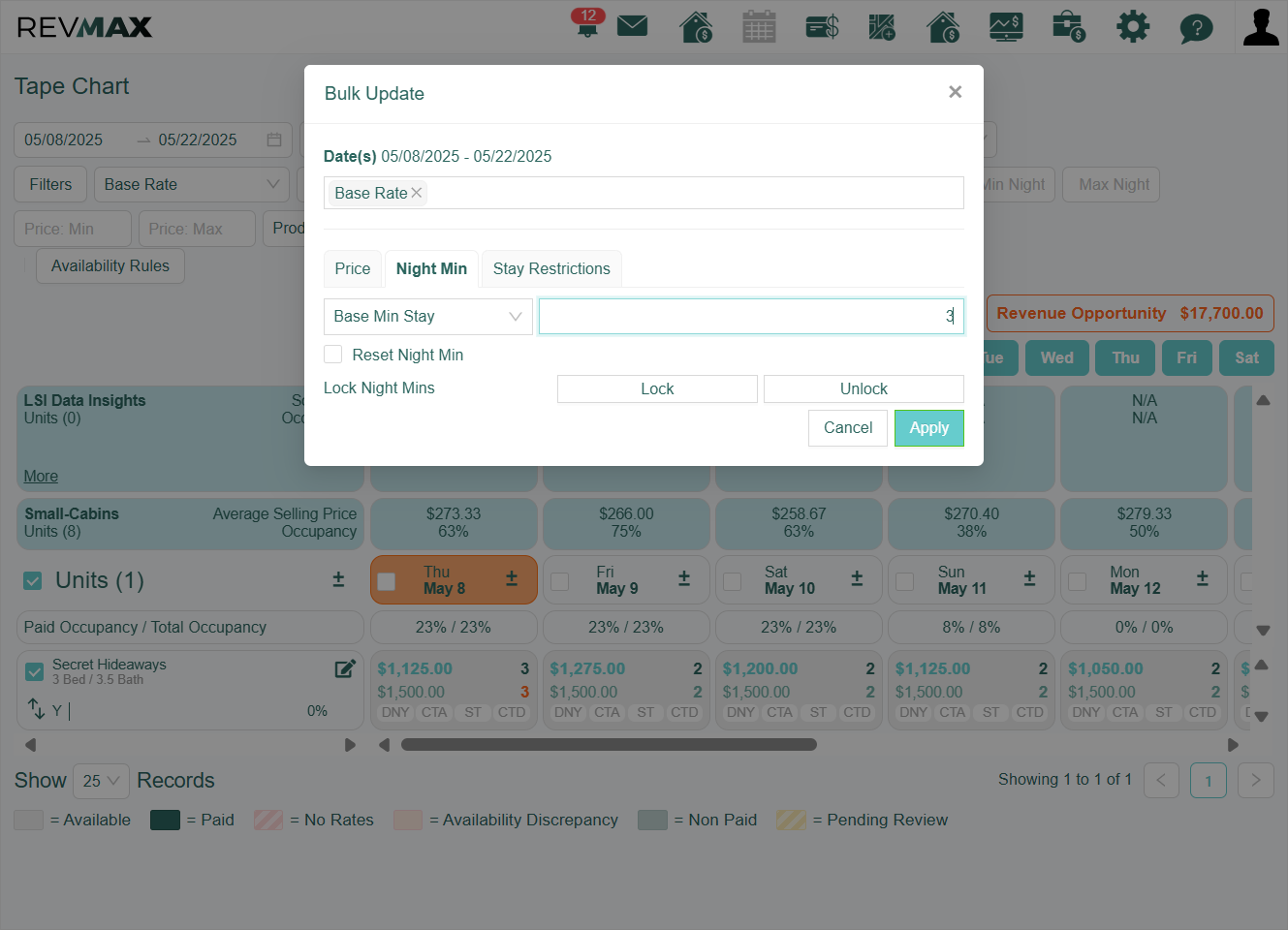Viewport: 1288px width, 930px height.
Task: Click the edit icon for Secret Hideaways
Action: click(345, 668)
